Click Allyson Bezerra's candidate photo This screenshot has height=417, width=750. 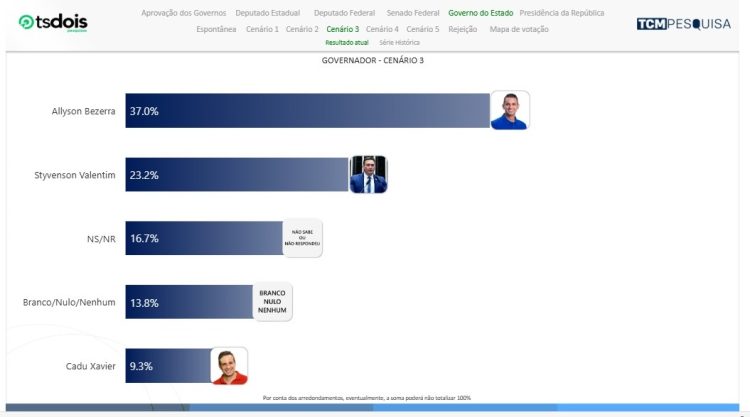click(x=509, y=110)
